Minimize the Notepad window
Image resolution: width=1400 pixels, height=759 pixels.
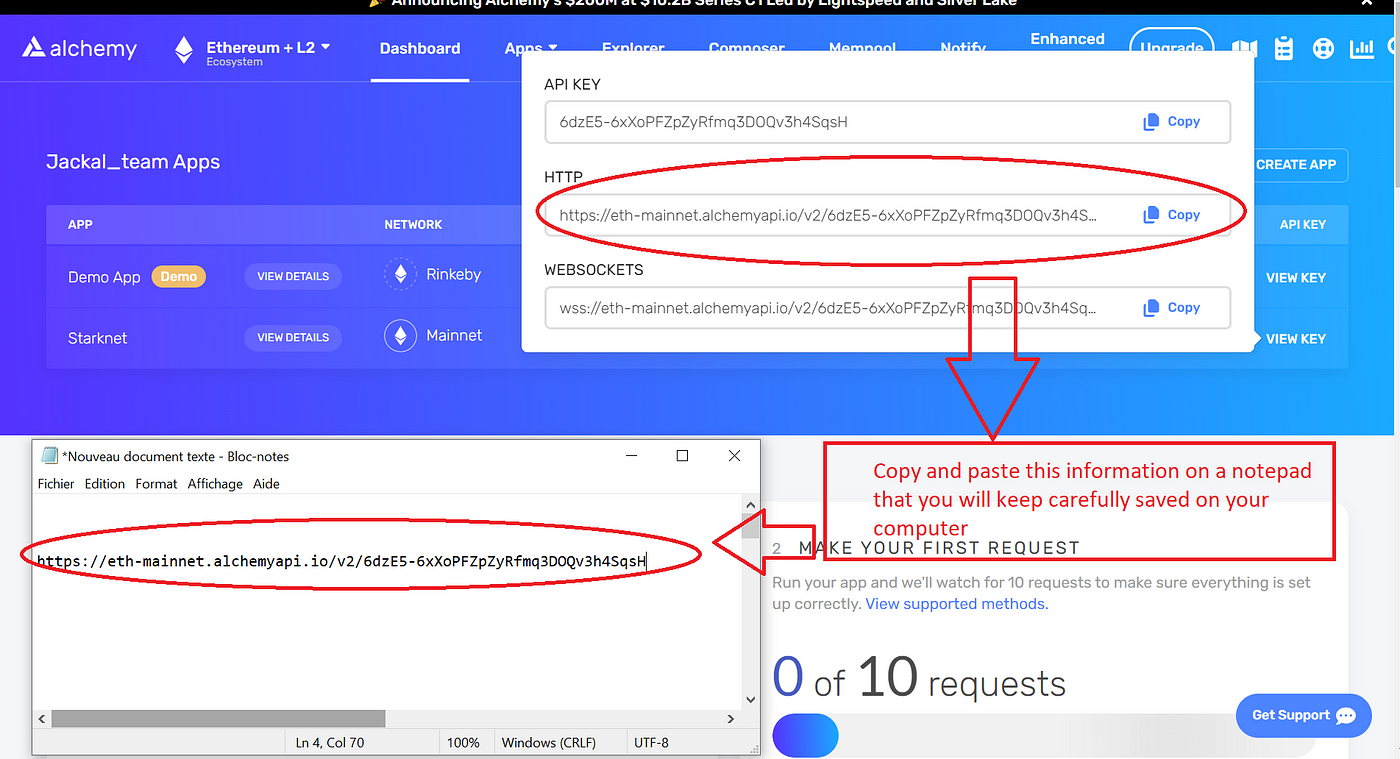(x=631, y=456)
